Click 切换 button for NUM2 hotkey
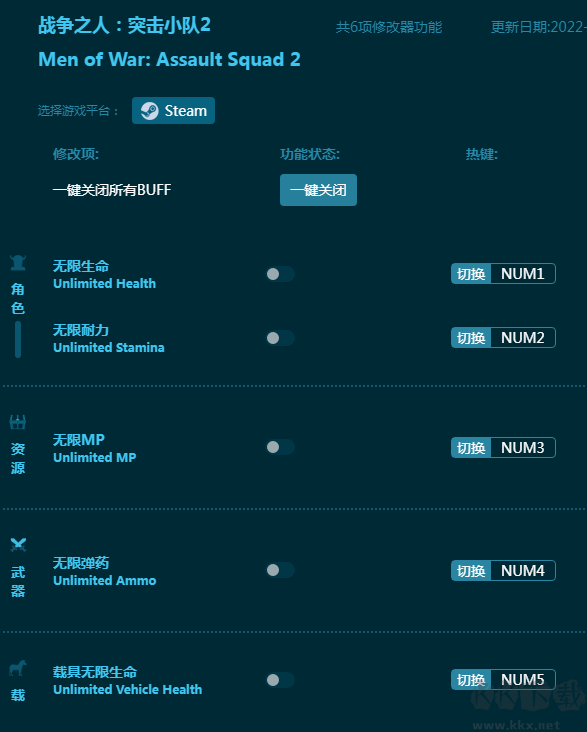This screenshot has width=587, height=732. tap(471, 338)
